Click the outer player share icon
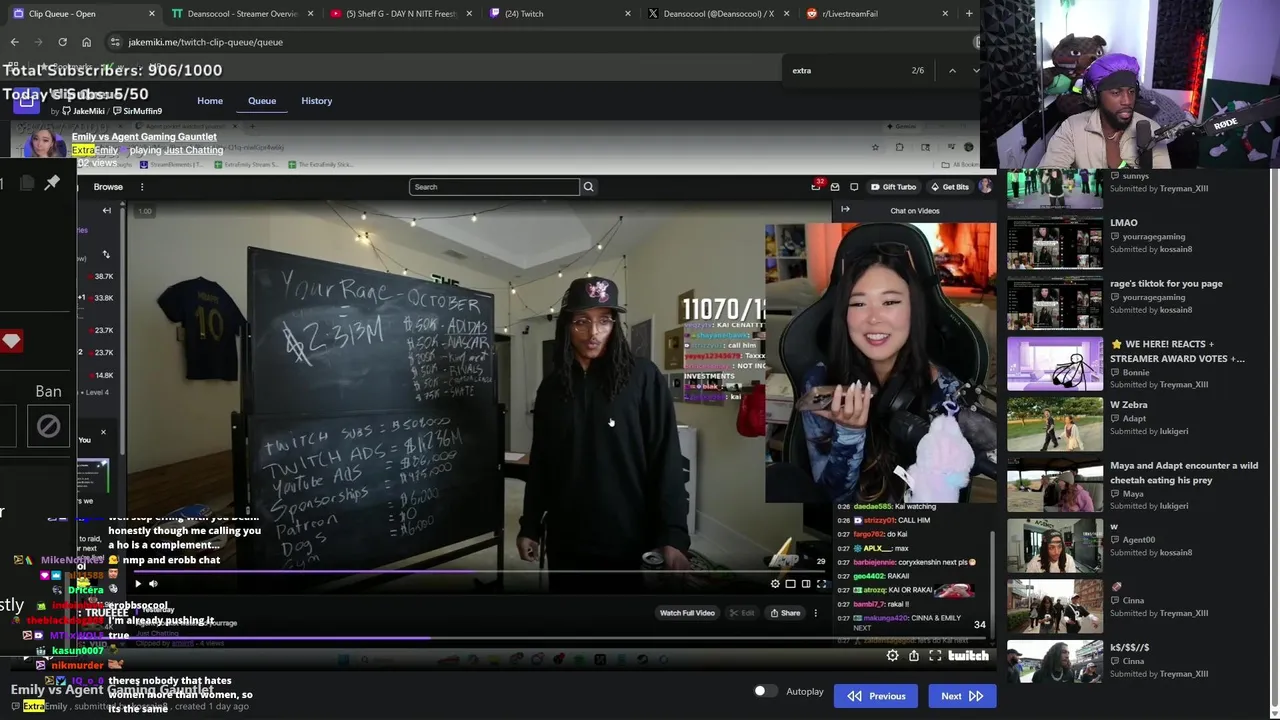1280x720 pixels. (914, 656)
